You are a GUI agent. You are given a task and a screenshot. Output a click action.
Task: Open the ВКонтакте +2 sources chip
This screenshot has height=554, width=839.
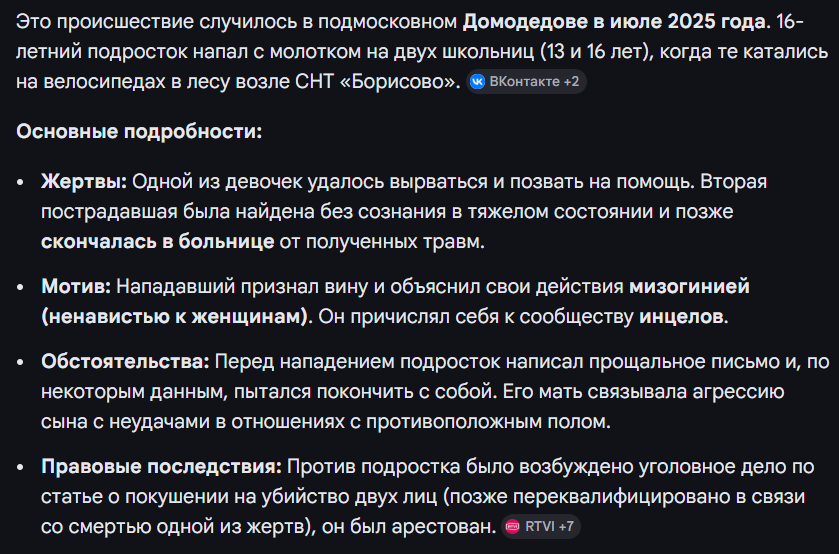click(x=526, y=82)
